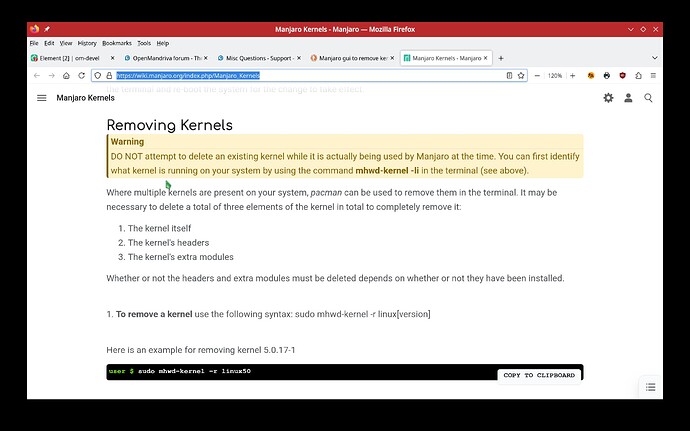
Task: Close the OpenMandriva forum tab
Action: point(206,58)
